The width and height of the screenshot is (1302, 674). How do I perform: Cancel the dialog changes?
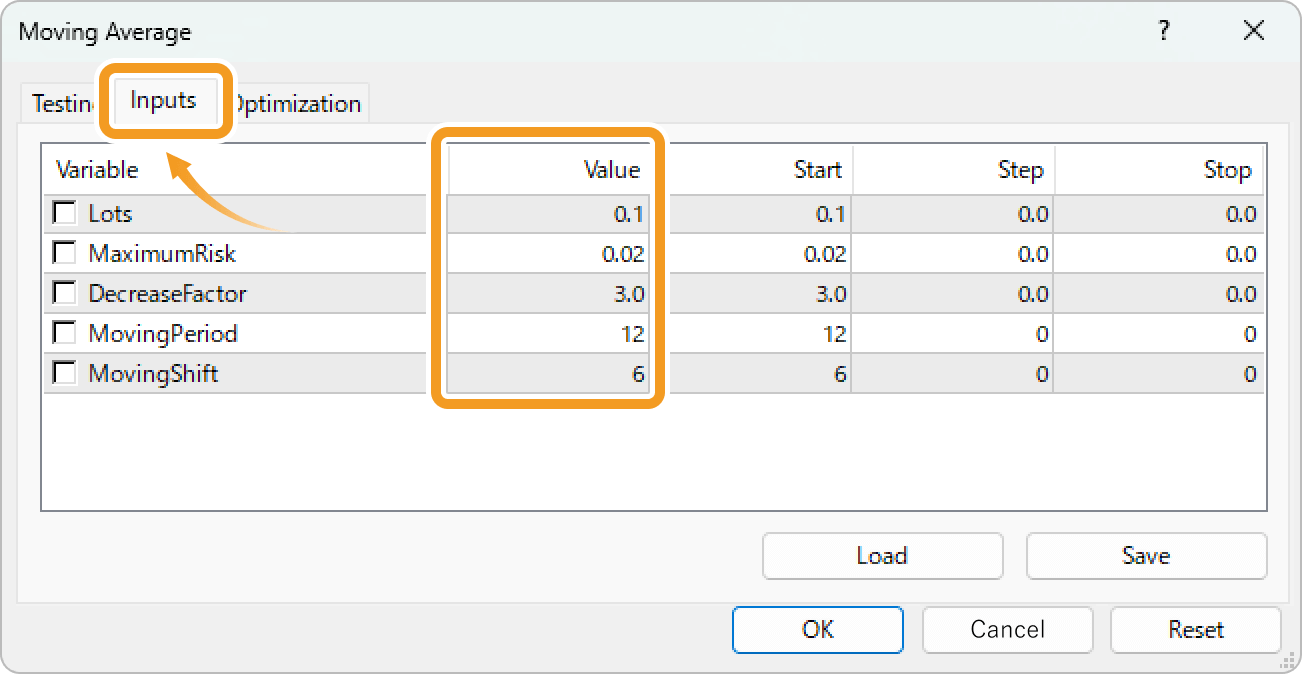1007,630
